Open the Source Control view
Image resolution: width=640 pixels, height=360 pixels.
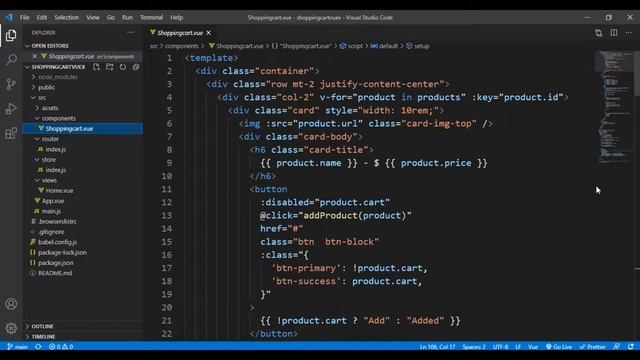click(x=11, y=84)
